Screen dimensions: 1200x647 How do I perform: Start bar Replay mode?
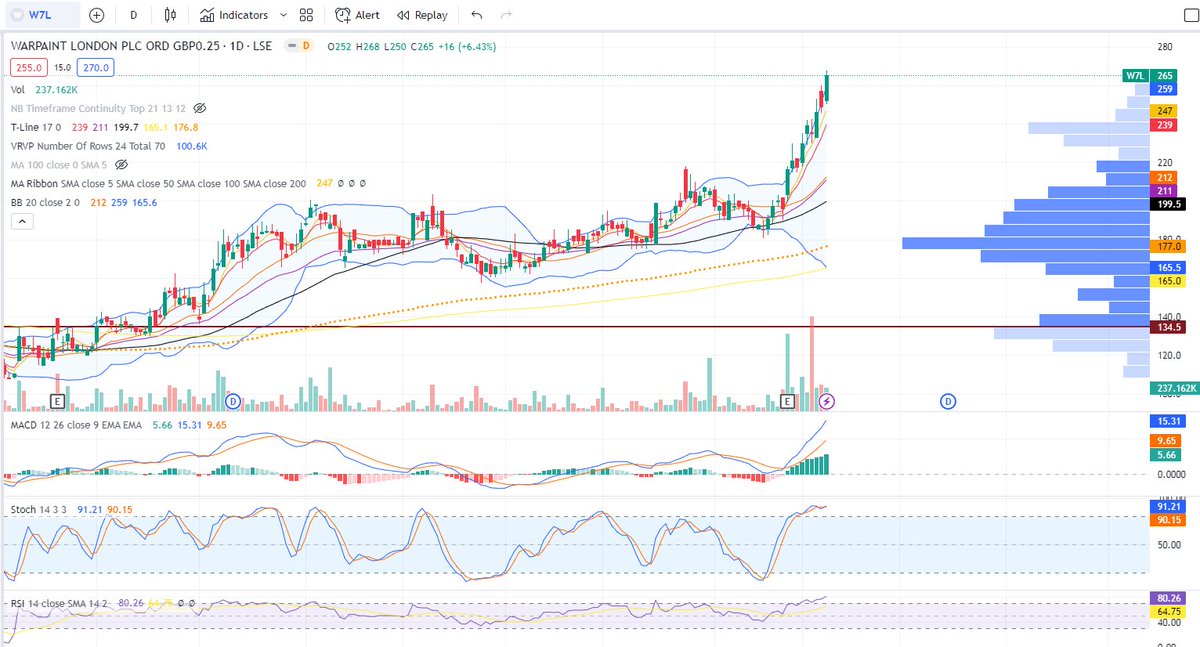(421, 15)
